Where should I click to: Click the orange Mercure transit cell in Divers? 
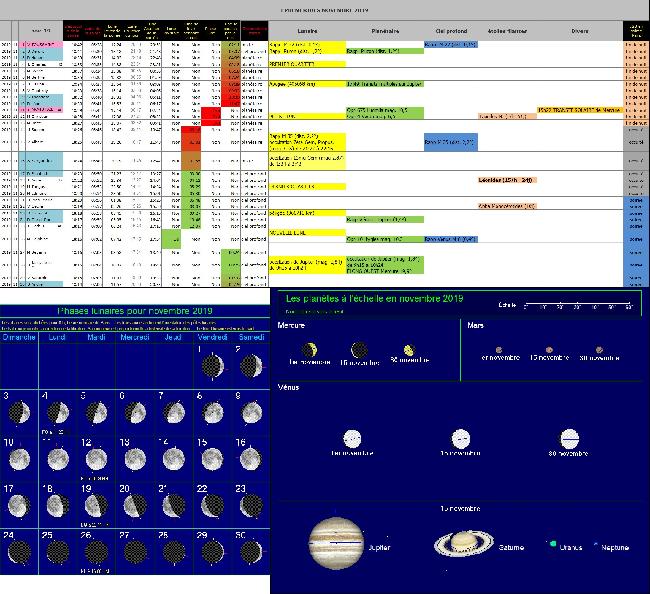580,110
